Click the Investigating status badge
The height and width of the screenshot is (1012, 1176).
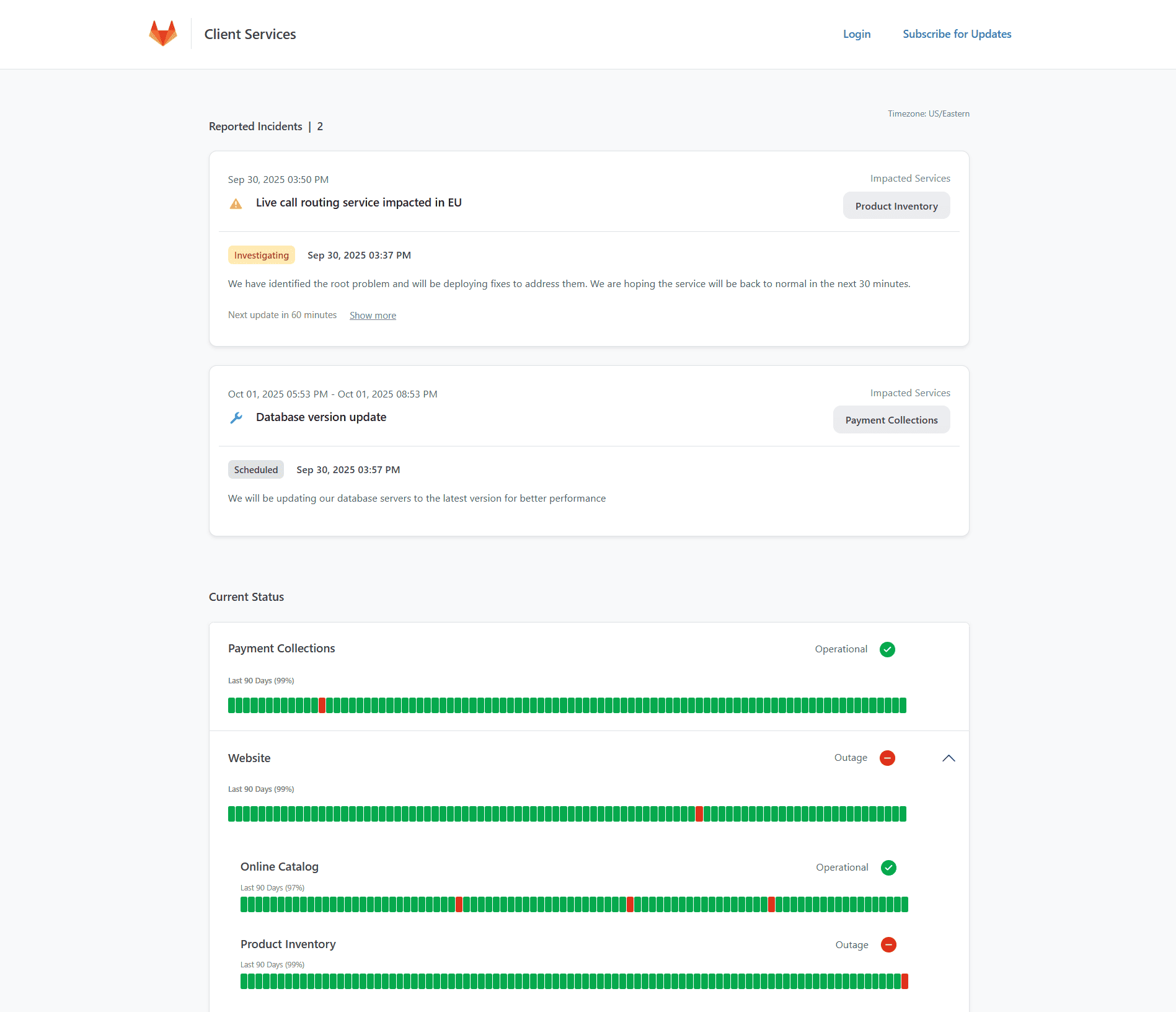(261, 255)
